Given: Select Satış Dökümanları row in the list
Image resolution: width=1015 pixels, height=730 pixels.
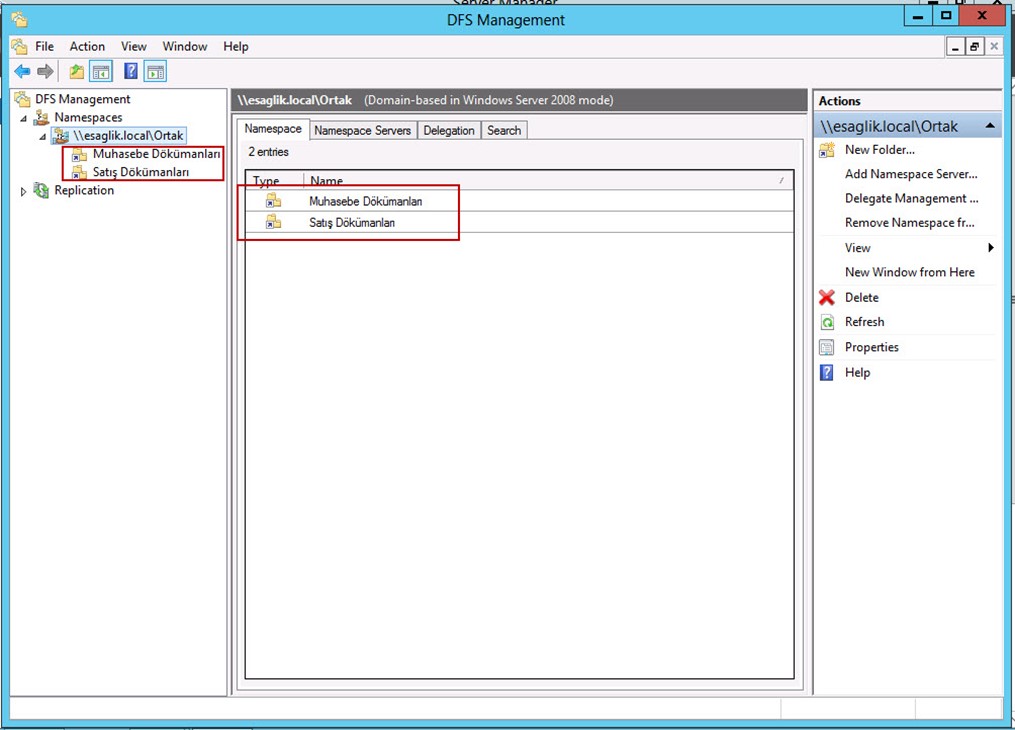Looking at the screenshot, I should (x=519, y=223).
